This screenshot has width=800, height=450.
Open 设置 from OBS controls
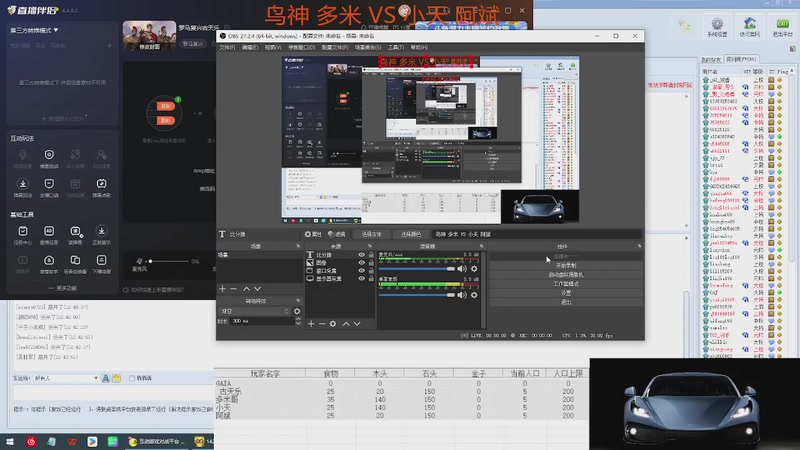point(566,293)
